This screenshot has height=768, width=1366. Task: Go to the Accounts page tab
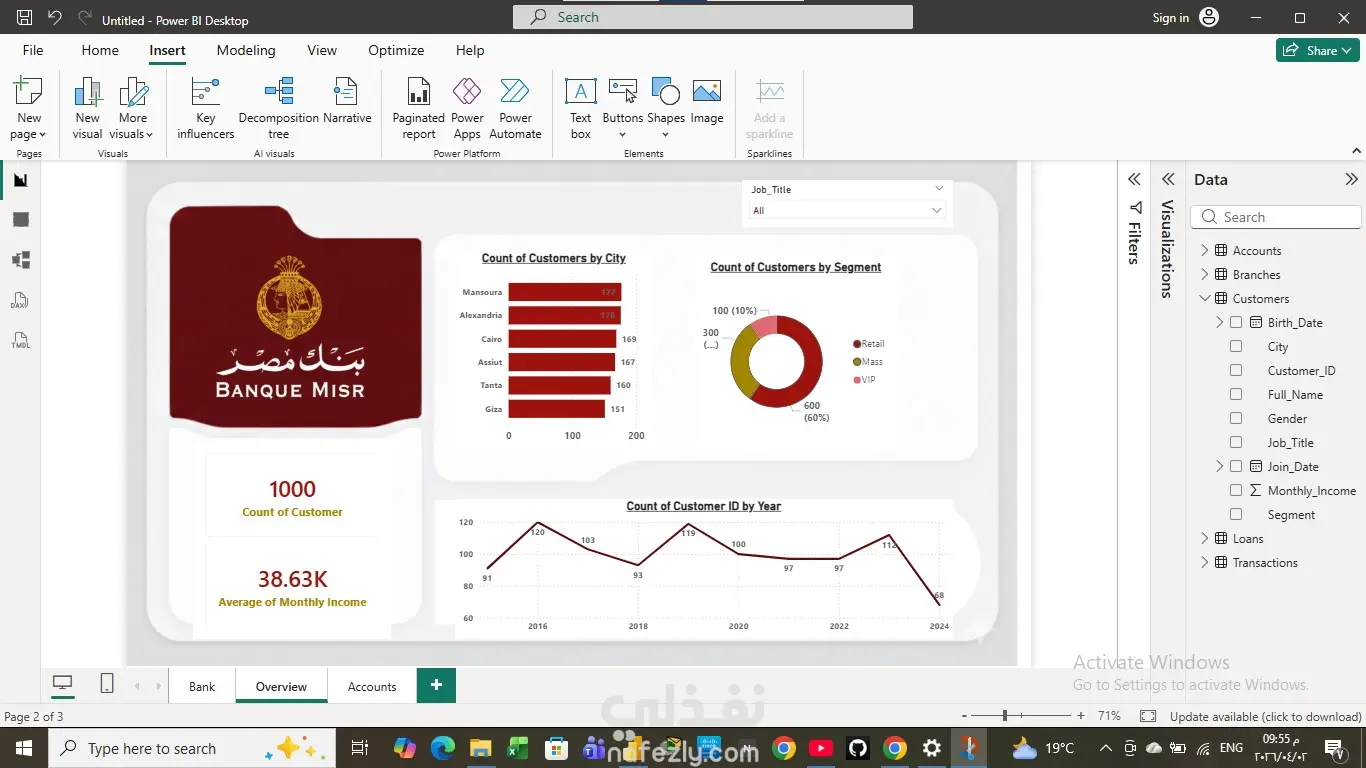coord(372,687)
